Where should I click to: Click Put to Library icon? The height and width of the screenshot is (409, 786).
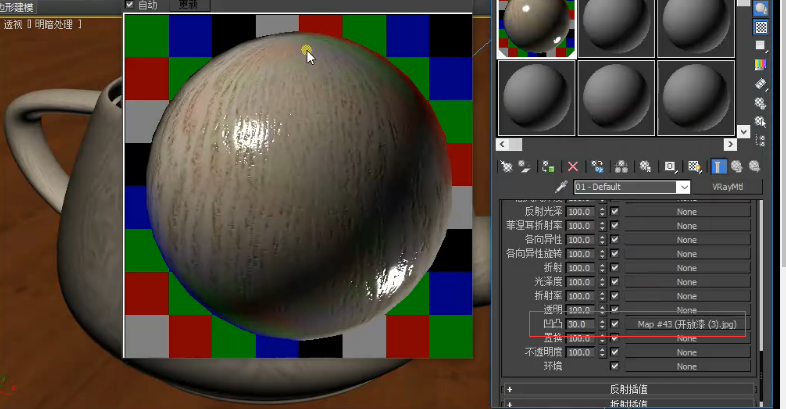point(646,166)
